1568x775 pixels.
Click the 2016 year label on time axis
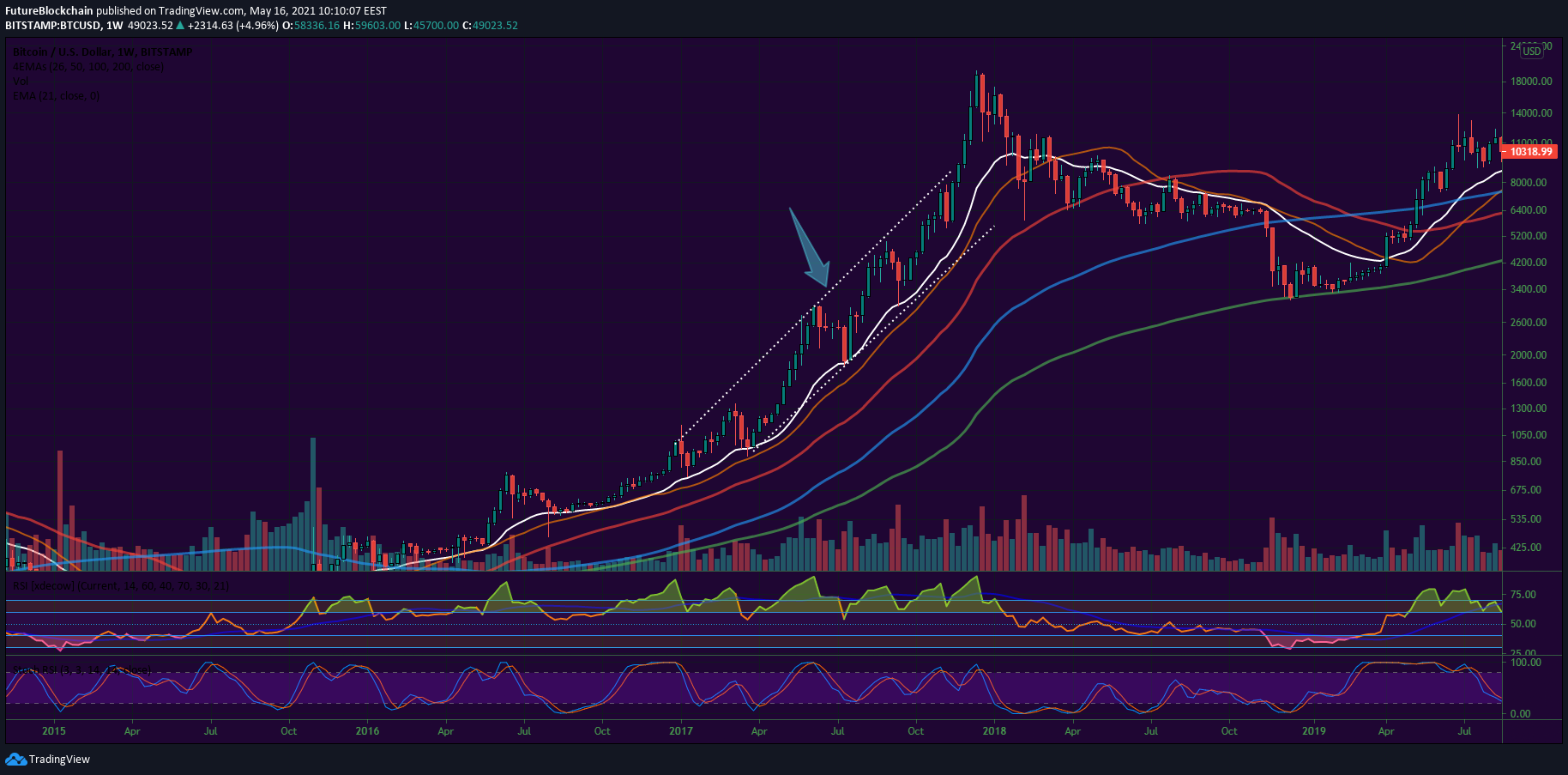coord(367,731)
